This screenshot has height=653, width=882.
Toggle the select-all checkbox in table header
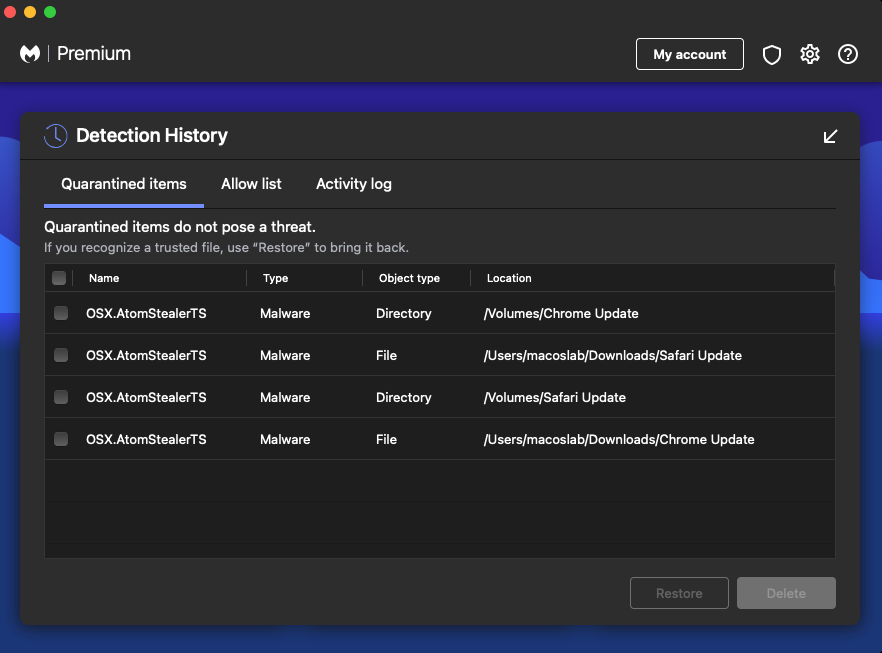tap(59, 278)
